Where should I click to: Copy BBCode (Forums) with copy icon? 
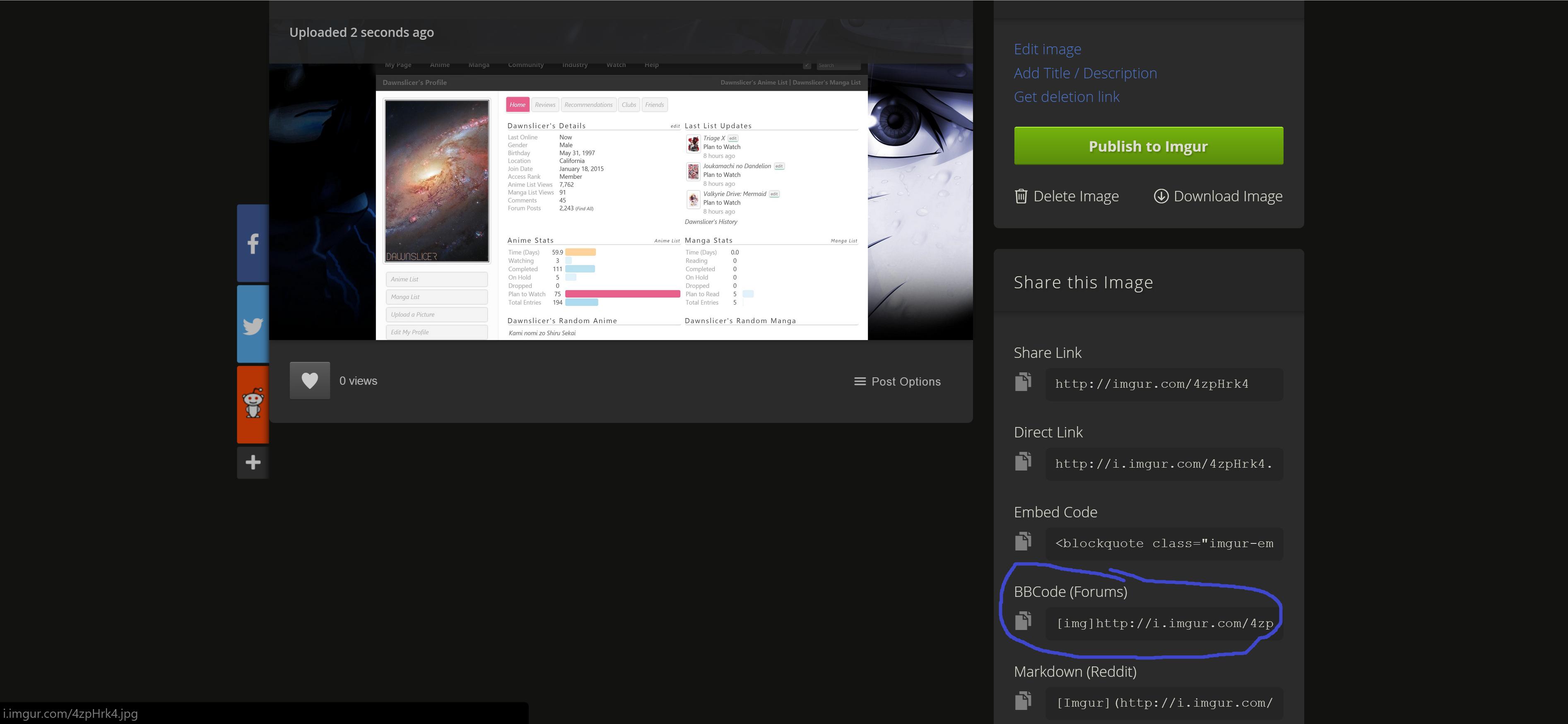tap(1023, 621)
